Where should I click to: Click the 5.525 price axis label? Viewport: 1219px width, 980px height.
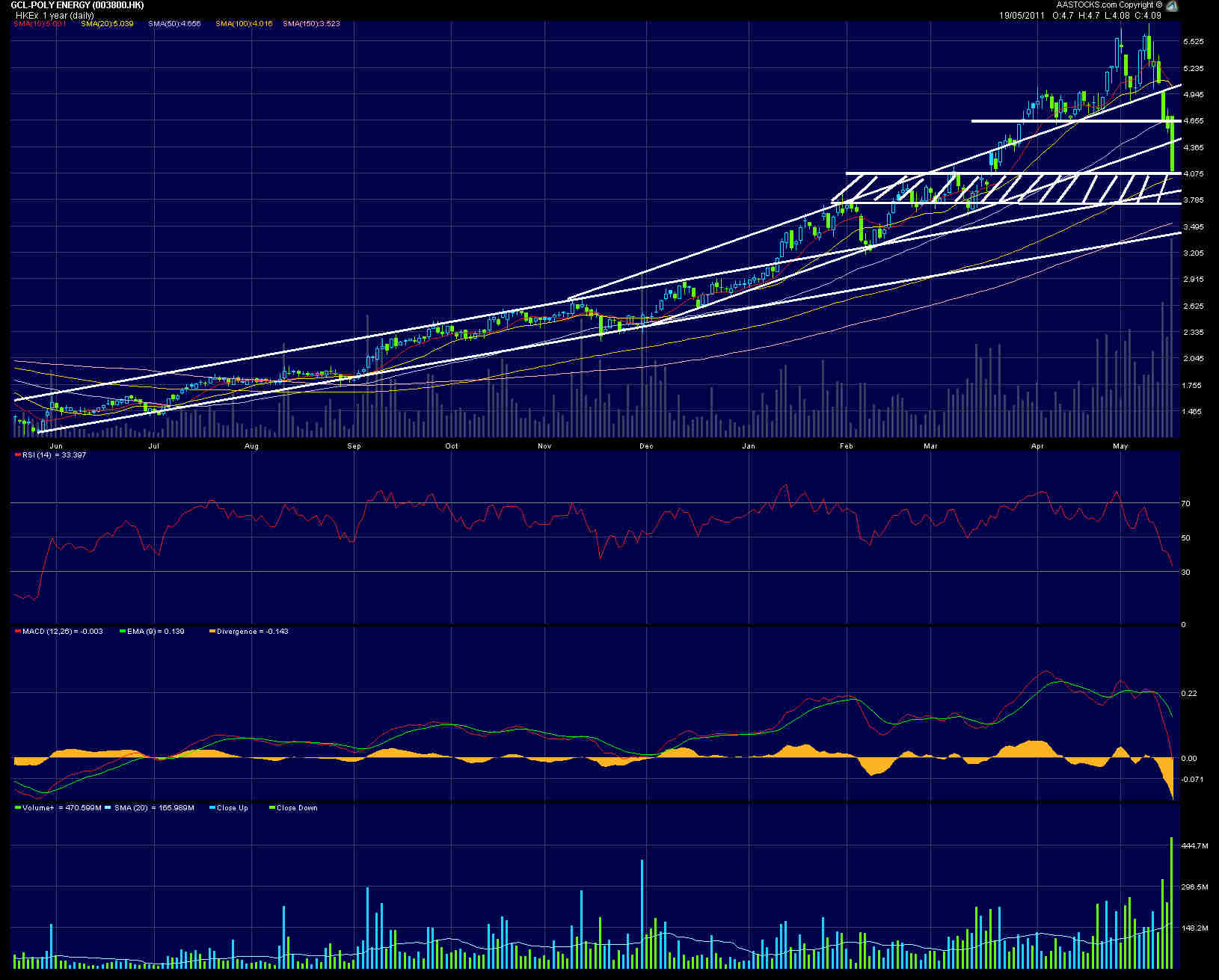1194,42
